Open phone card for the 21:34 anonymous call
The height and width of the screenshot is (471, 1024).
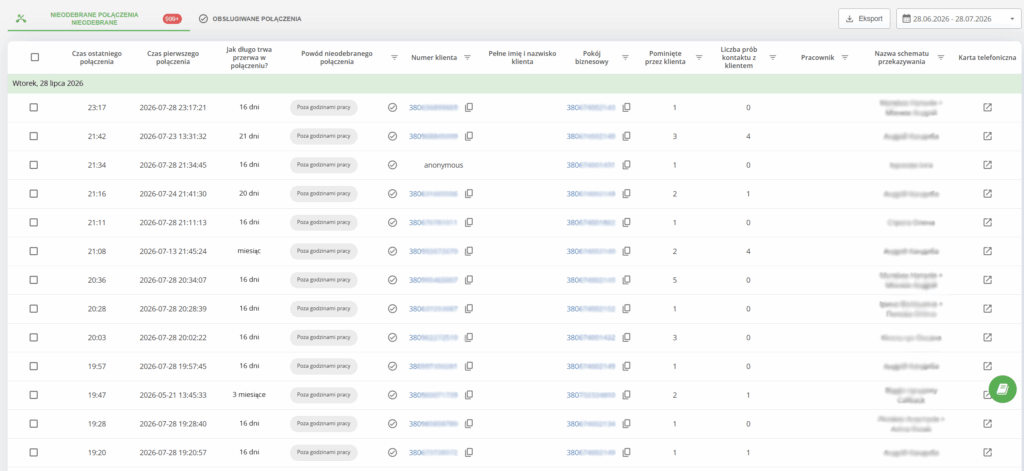pos(987,165)
